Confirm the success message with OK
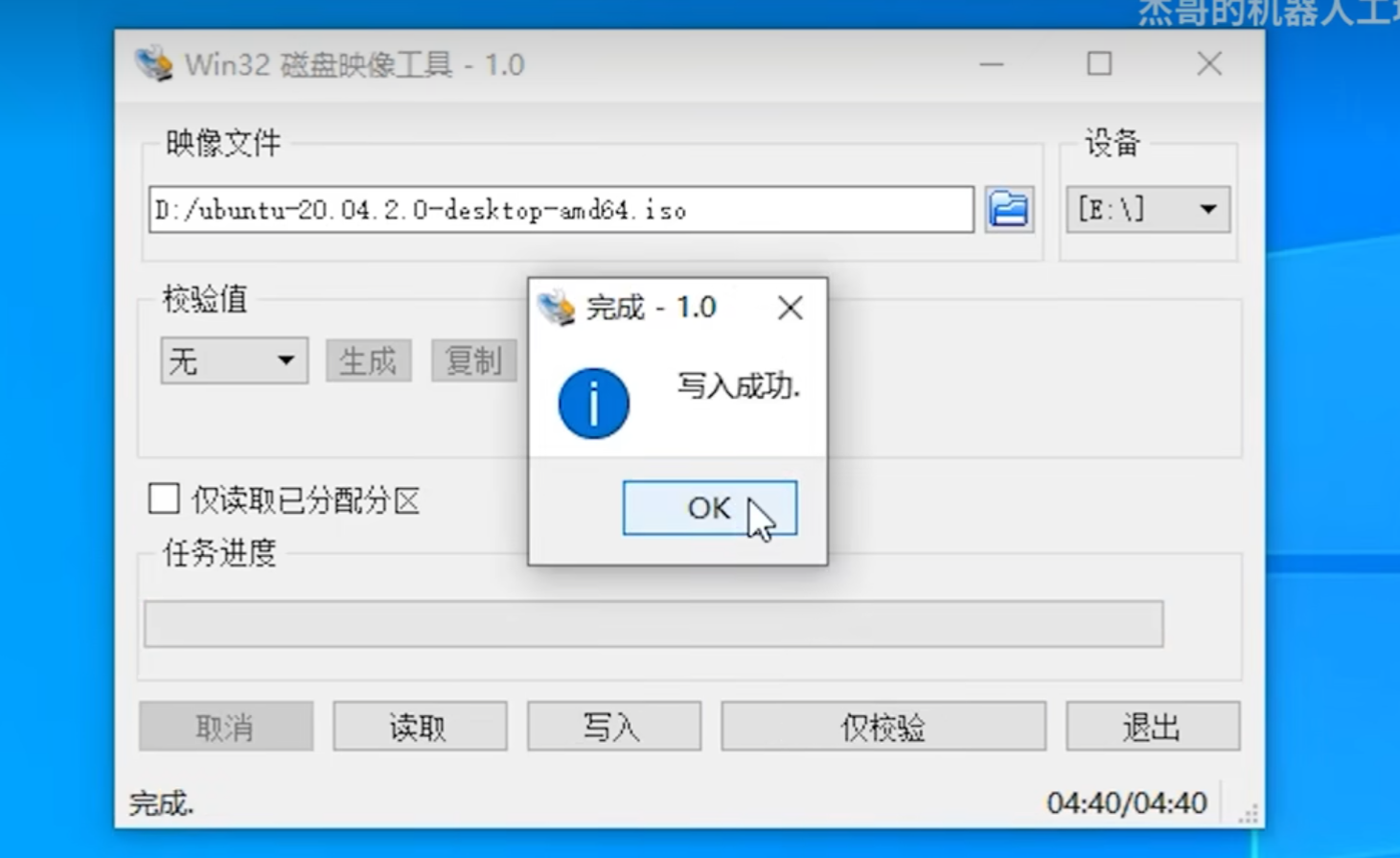This screenshot has width=1400, height=858. pos(709,508)
